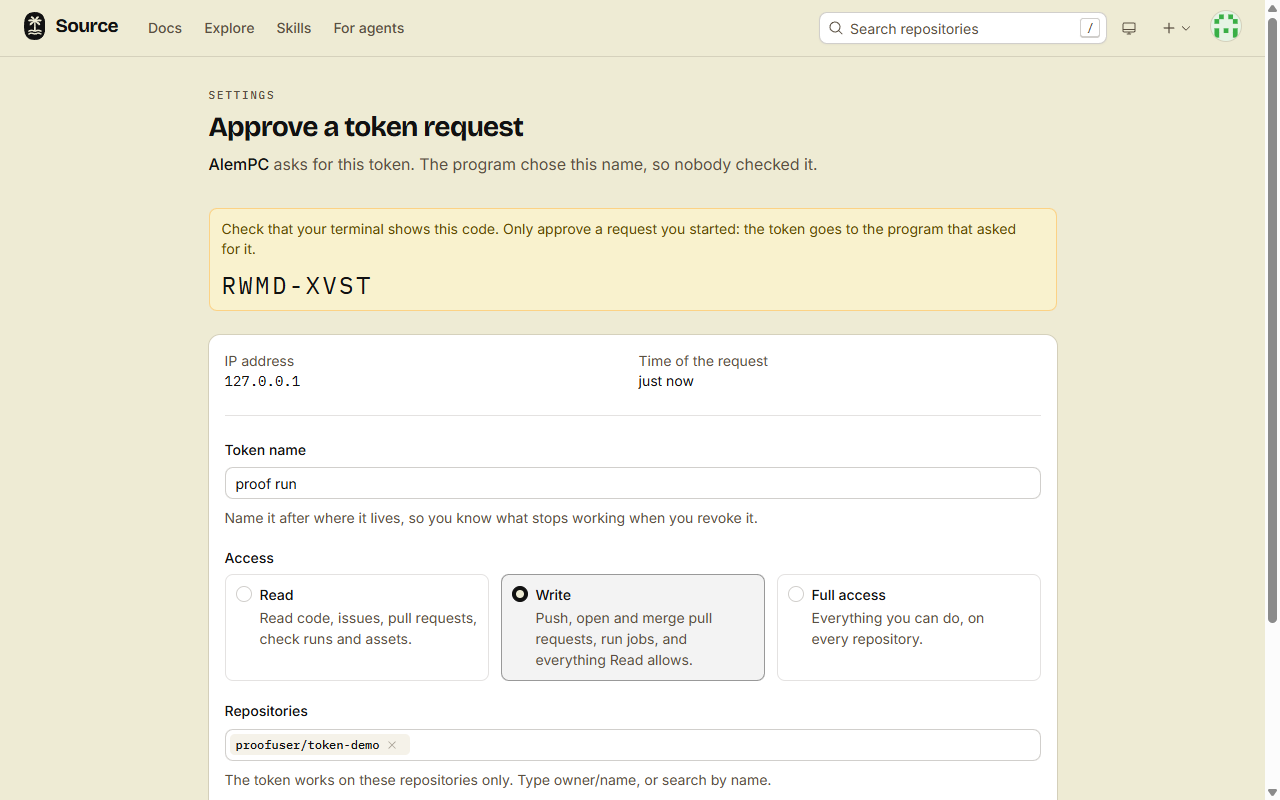Click the "Approve a token request" heading
Screen dimensions: 1280x800
pyautogui.click(x=366, y=127)
